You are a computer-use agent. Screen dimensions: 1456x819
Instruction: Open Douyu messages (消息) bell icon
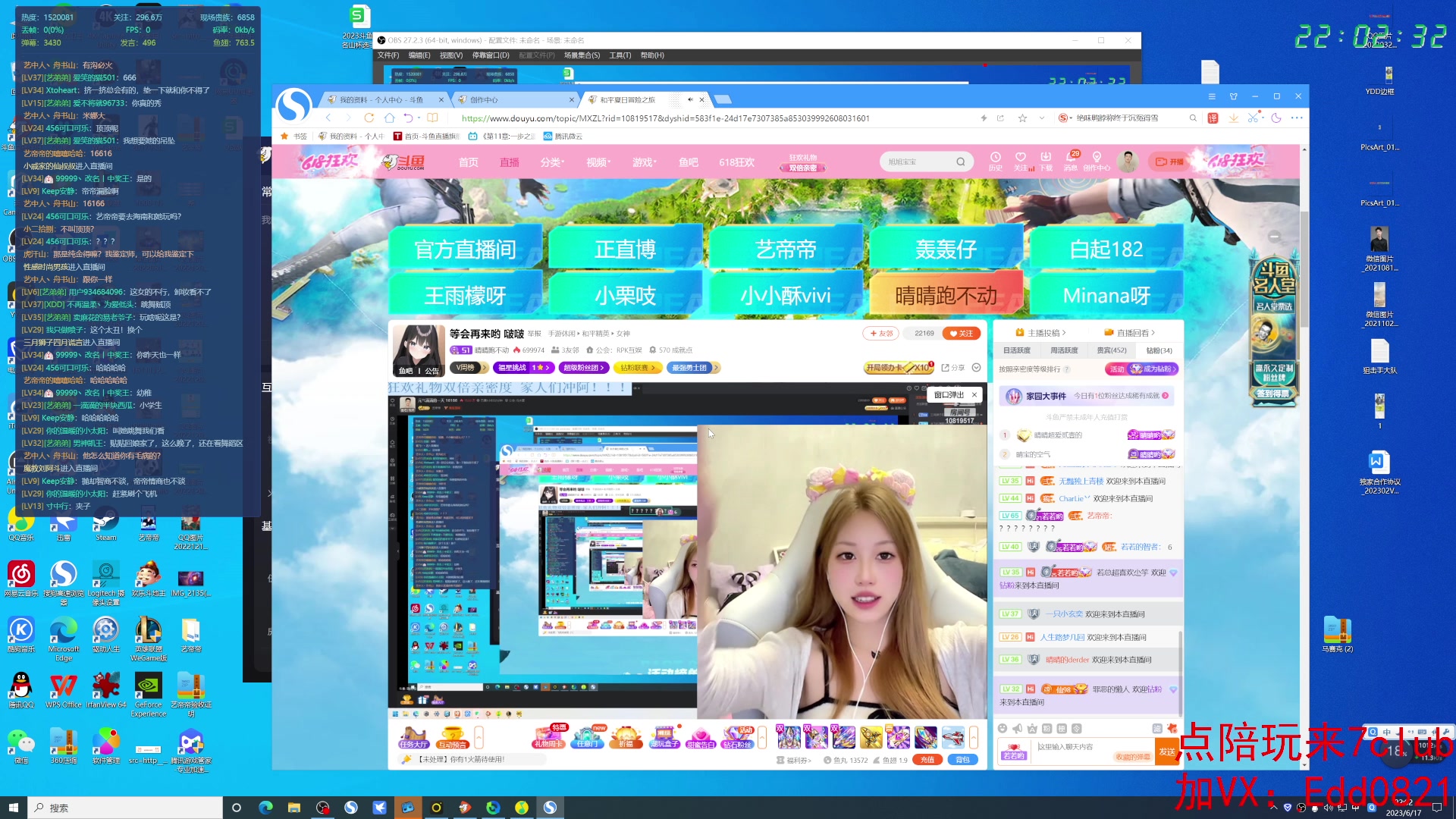1071,161
